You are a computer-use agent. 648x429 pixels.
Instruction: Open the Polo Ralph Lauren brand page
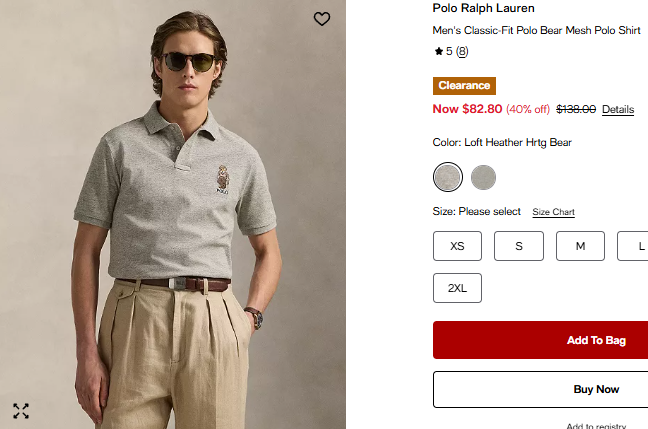coord(483,8)
